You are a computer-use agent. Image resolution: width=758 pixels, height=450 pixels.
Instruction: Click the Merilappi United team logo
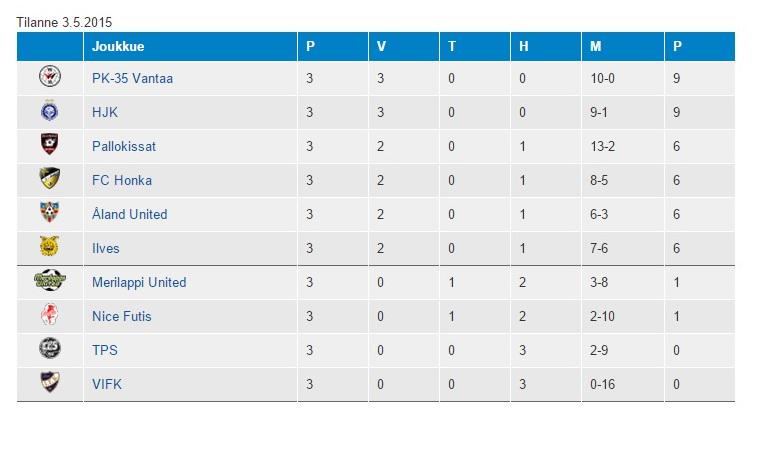point(49,282)
